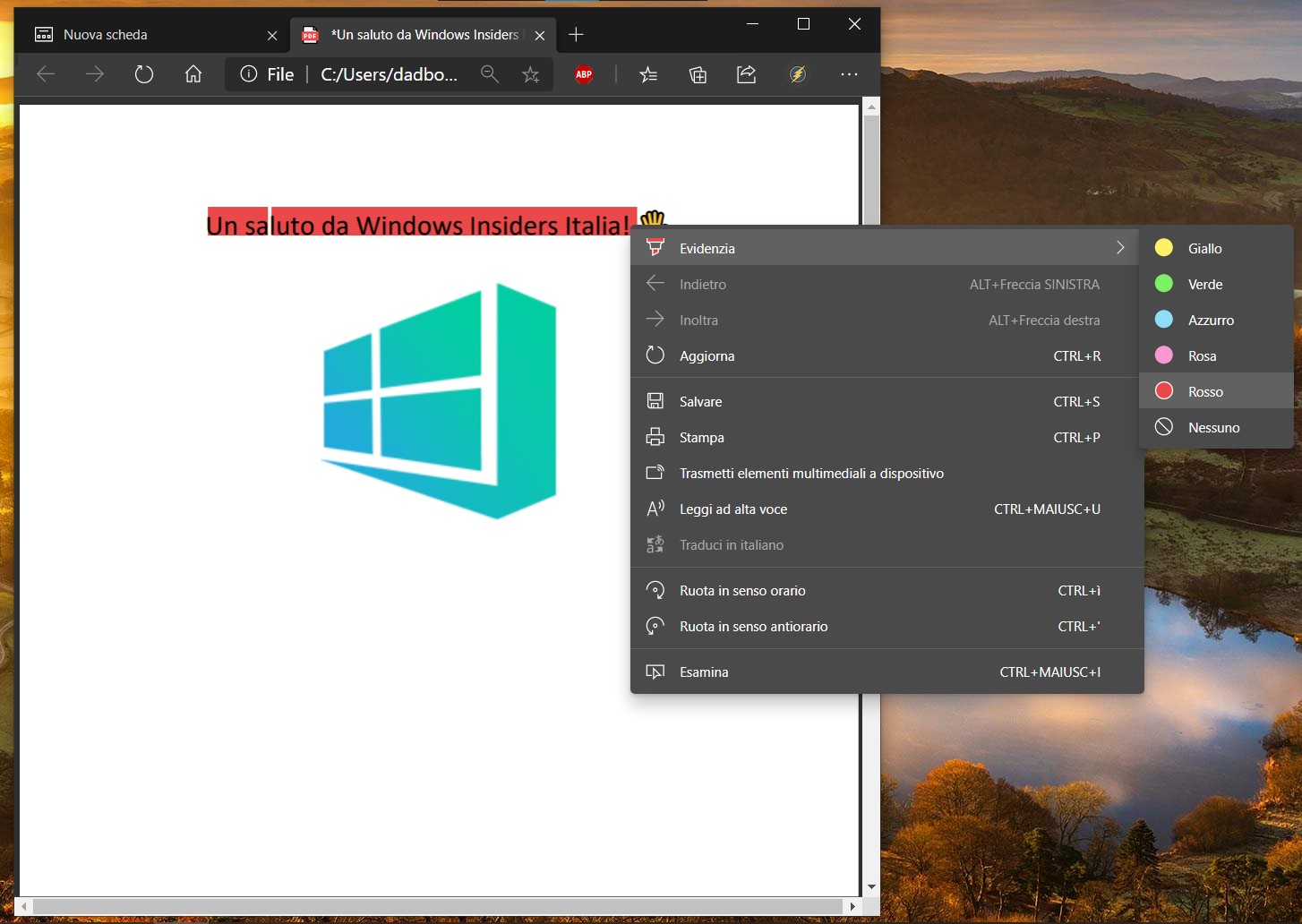Select the PDF tab Un saluto da Windows Insiders

click(423, 35)
